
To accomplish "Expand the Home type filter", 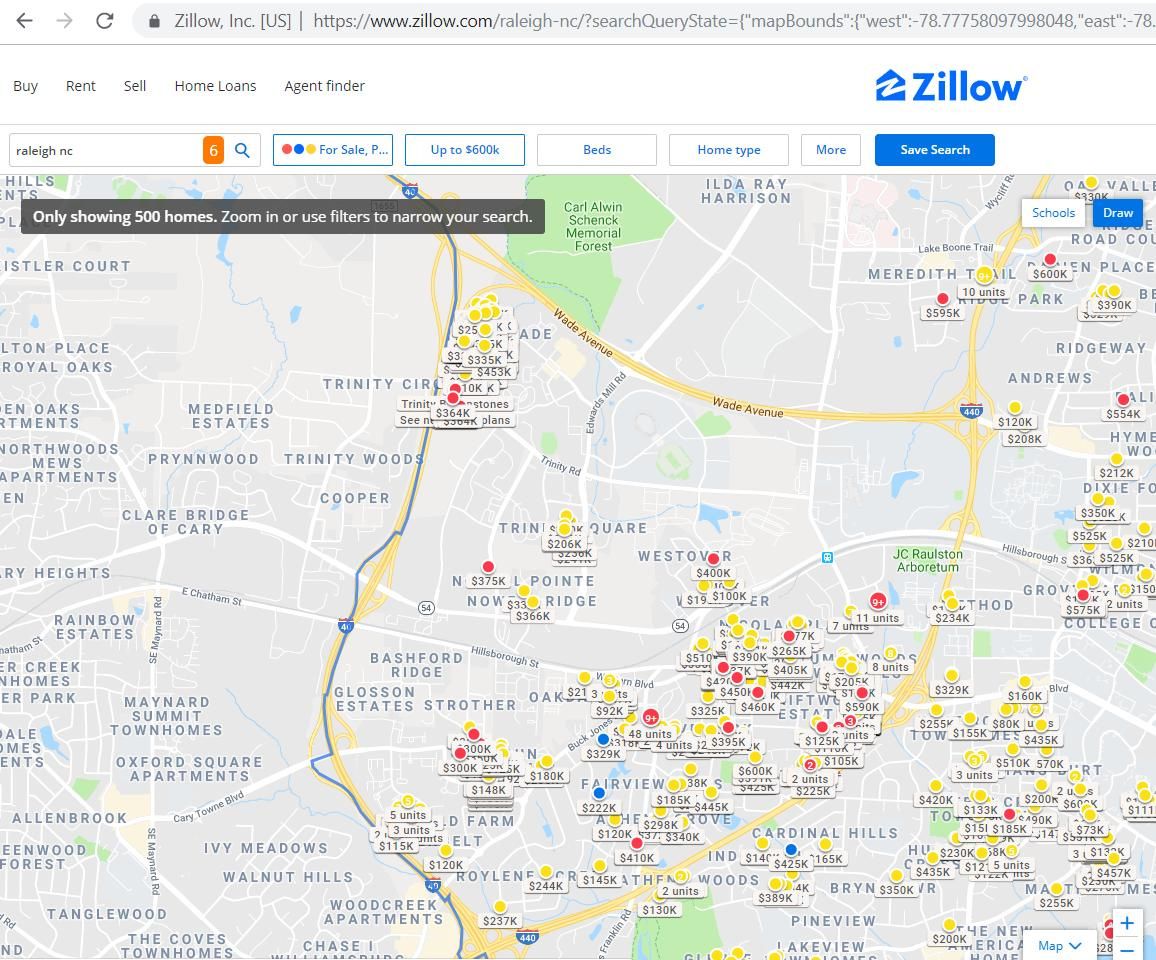I will [729, 150].
